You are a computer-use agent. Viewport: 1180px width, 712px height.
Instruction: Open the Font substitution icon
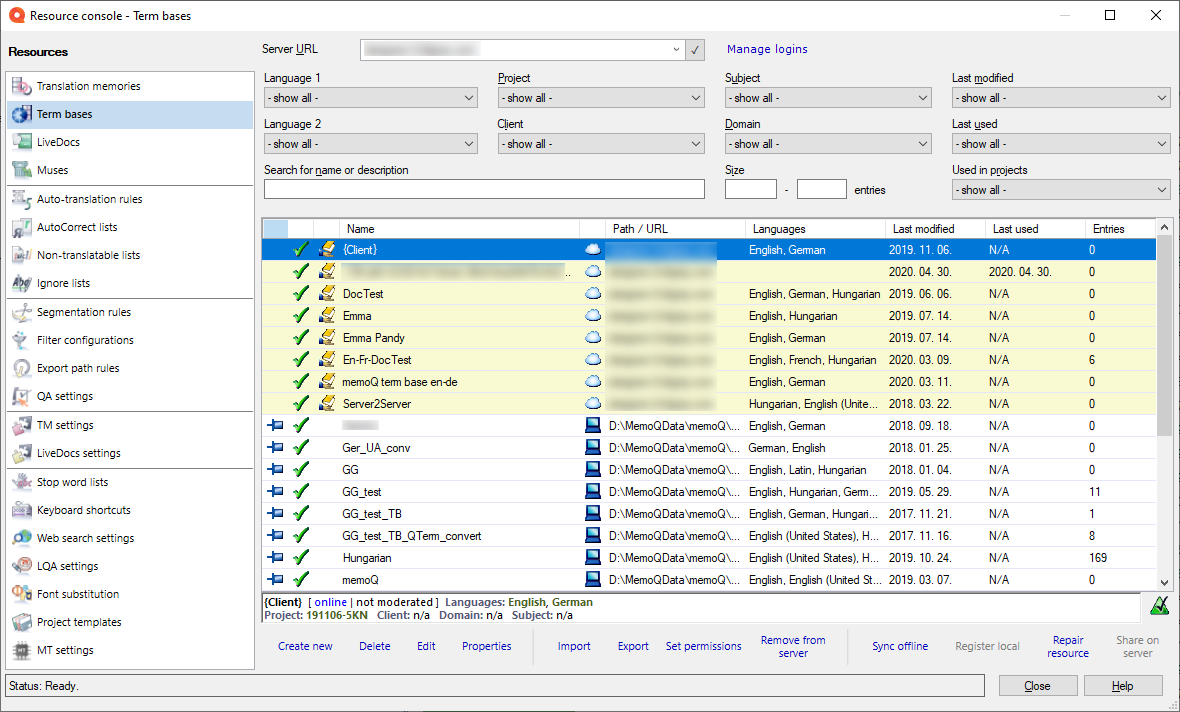(x=21, y=593)
